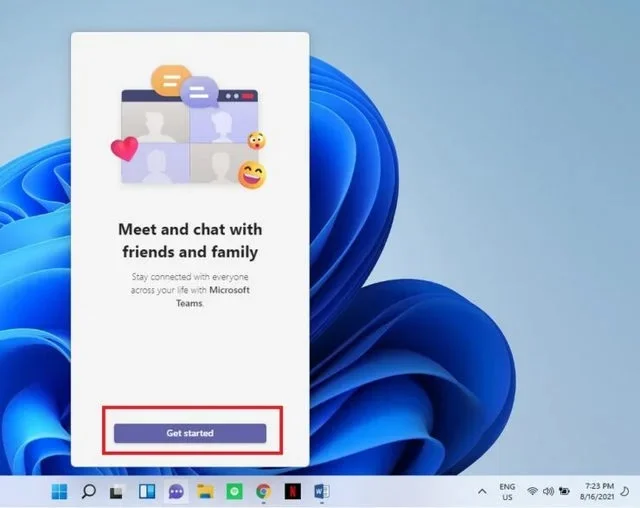The image size is (640, 508).
Task: Launch Netflix from the taskbar
Action: tap(293, 491)
